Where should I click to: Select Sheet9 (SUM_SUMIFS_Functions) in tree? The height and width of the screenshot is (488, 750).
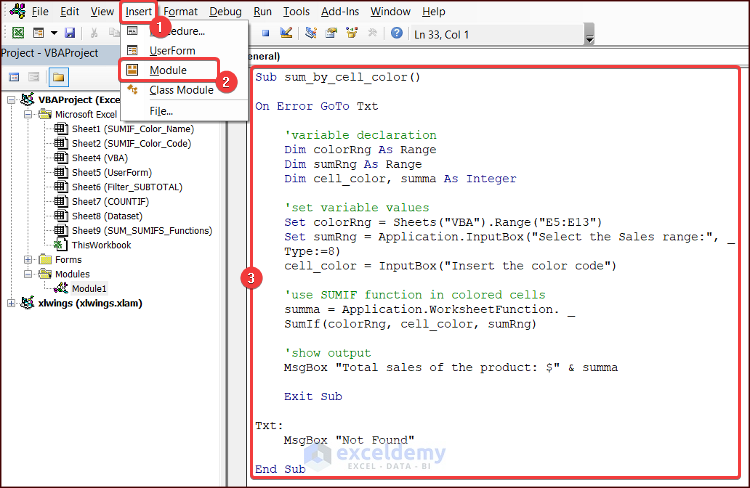tap(142, 231)
